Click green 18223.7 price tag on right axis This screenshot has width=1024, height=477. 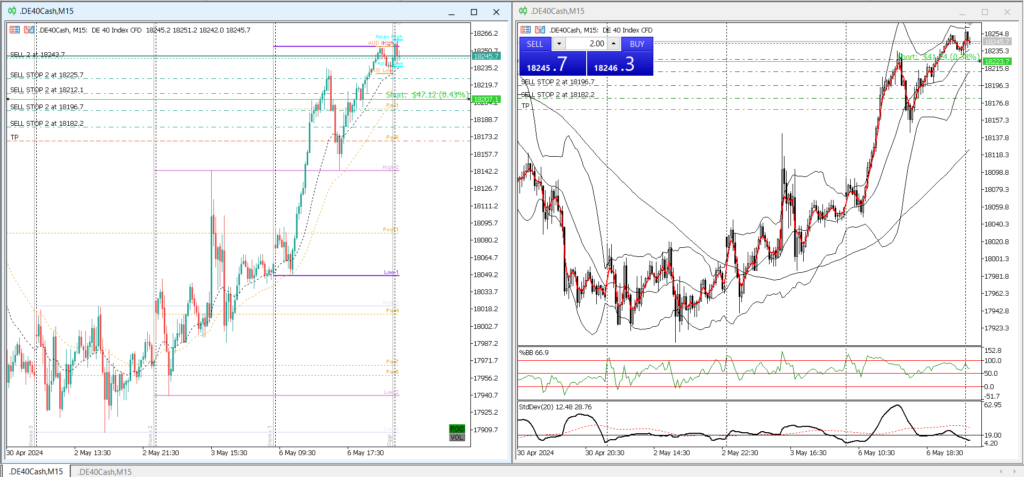[997, 61]
